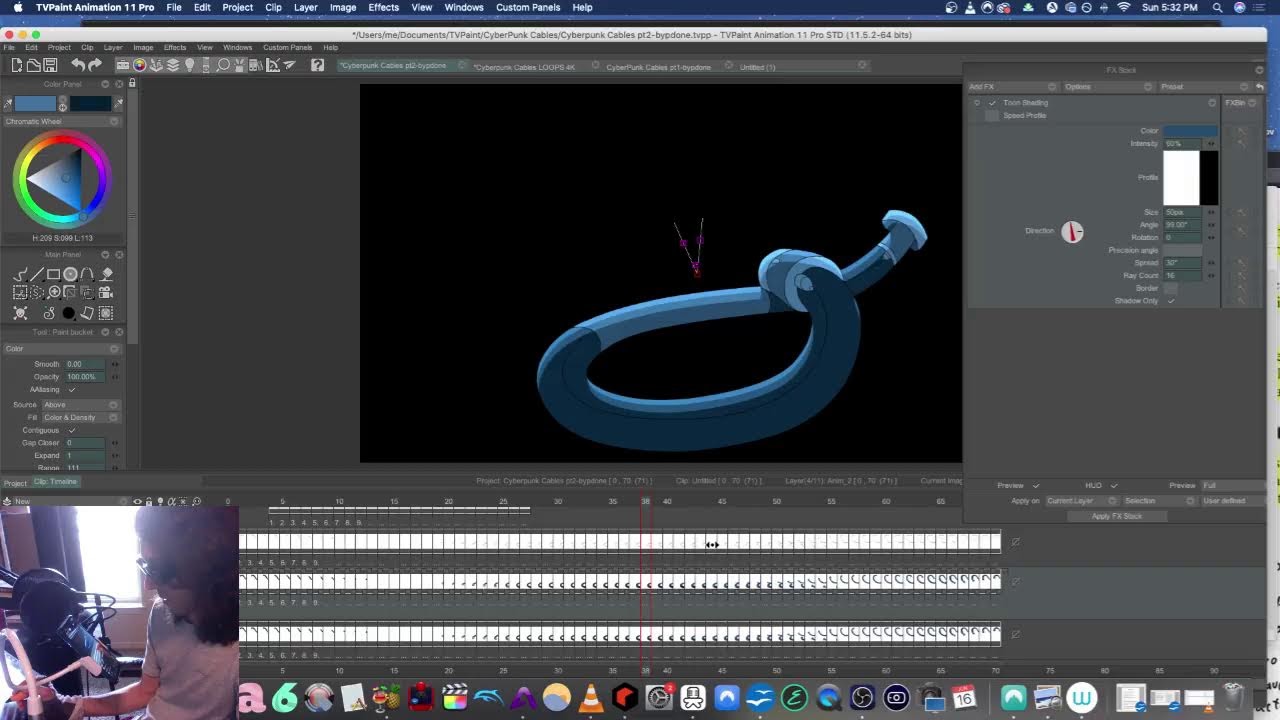Screen dimensions: 1280x720
Task: Click the dark navy B color swatch
Action: 90,104
